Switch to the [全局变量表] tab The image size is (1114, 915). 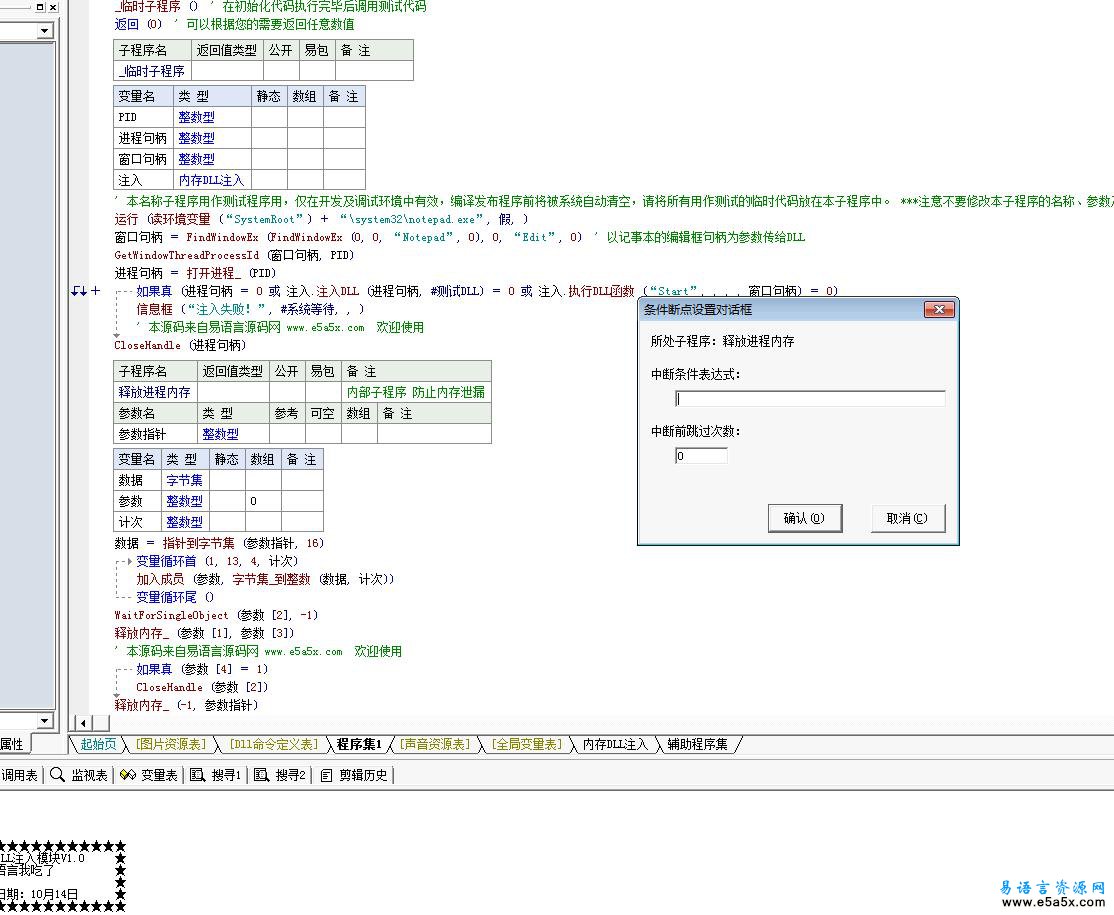(526, 745)
